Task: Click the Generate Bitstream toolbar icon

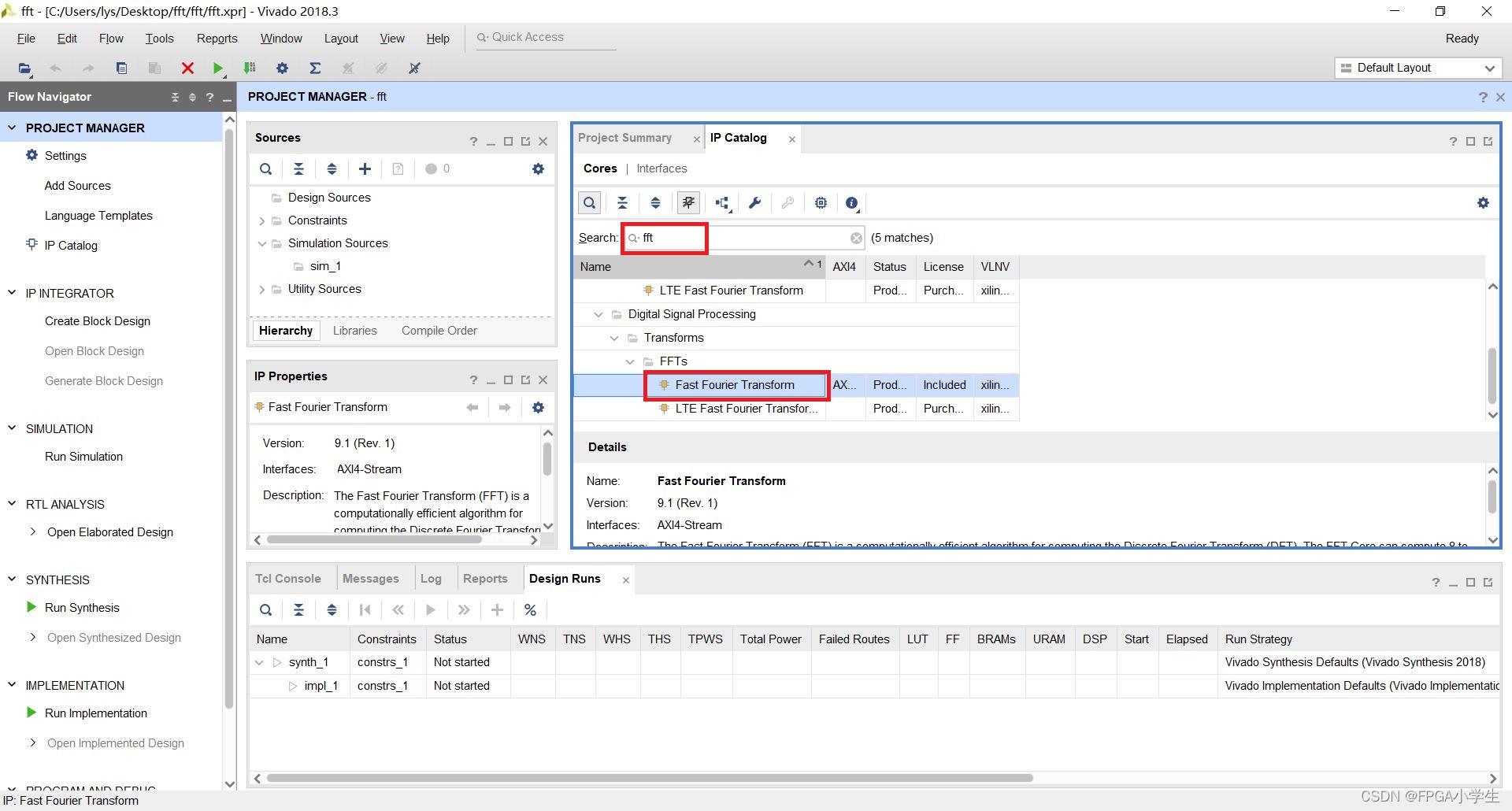Action: [250, 68]
